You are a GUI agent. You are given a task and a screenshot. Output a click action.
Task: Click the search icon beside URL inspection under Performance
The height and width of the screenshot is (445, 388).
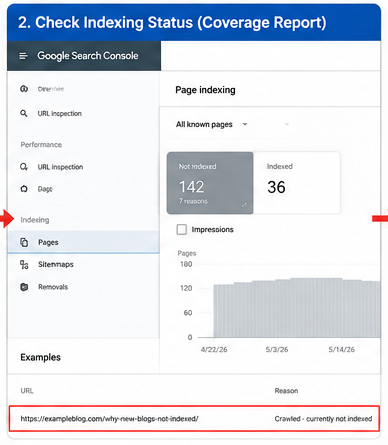pyautogui.click(x=24, y=167)
